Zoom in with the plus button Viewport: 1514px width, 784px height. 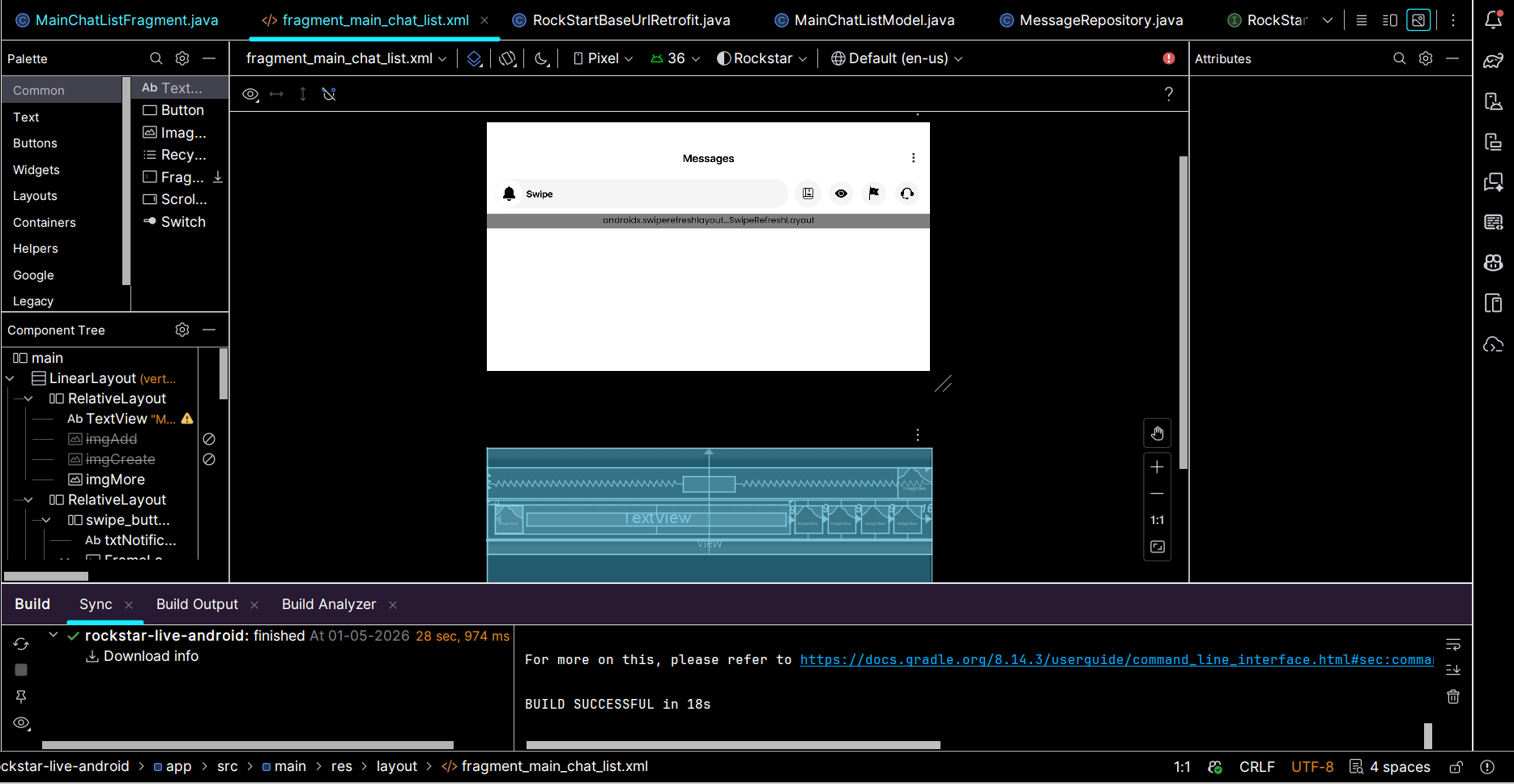[1158, 467]
